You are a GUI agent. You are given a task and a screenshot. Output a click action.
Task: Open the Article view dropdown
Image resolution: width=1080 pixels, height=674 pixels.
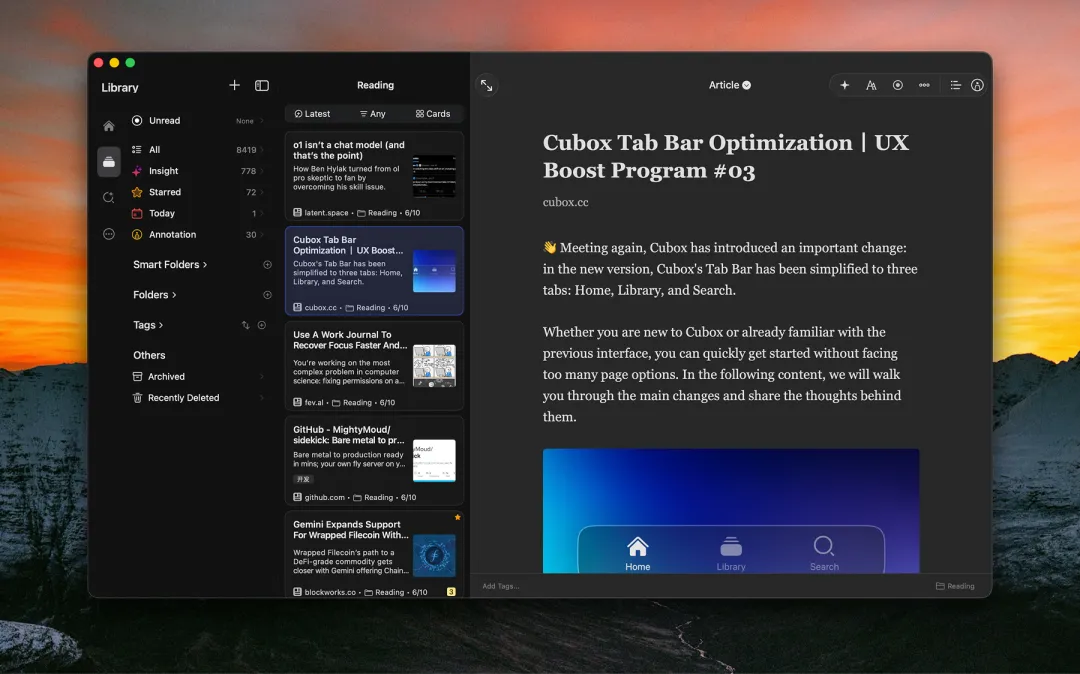tap(729, 85)
